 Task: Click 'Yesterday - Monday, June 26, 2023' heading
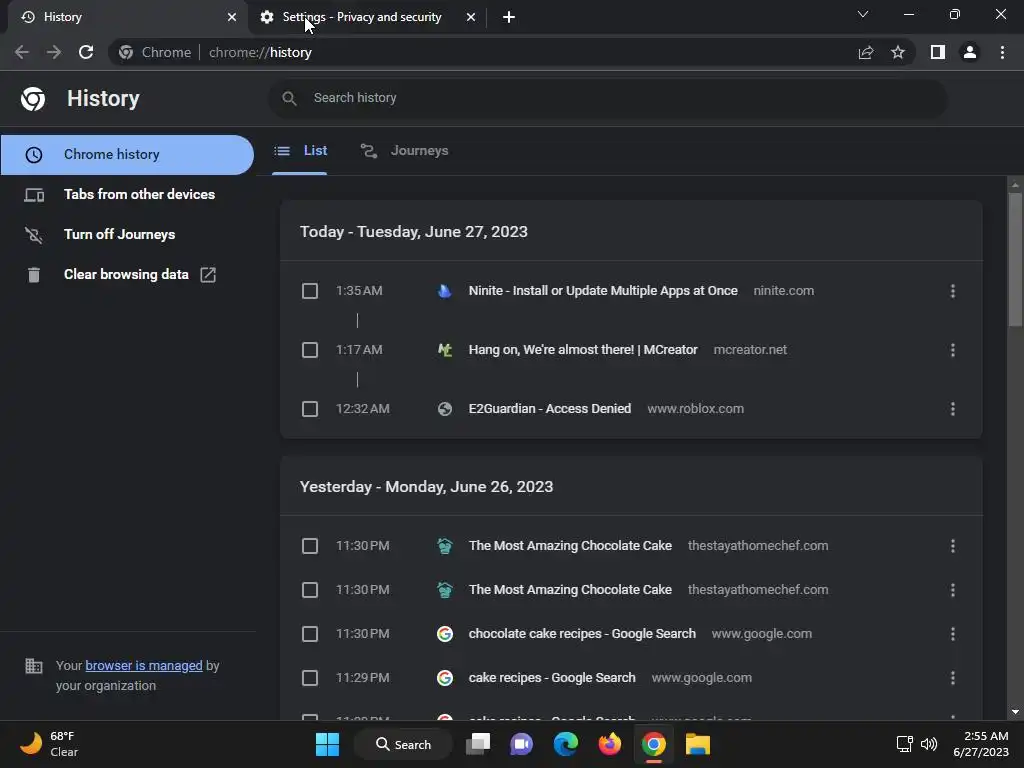click(426, 487)
